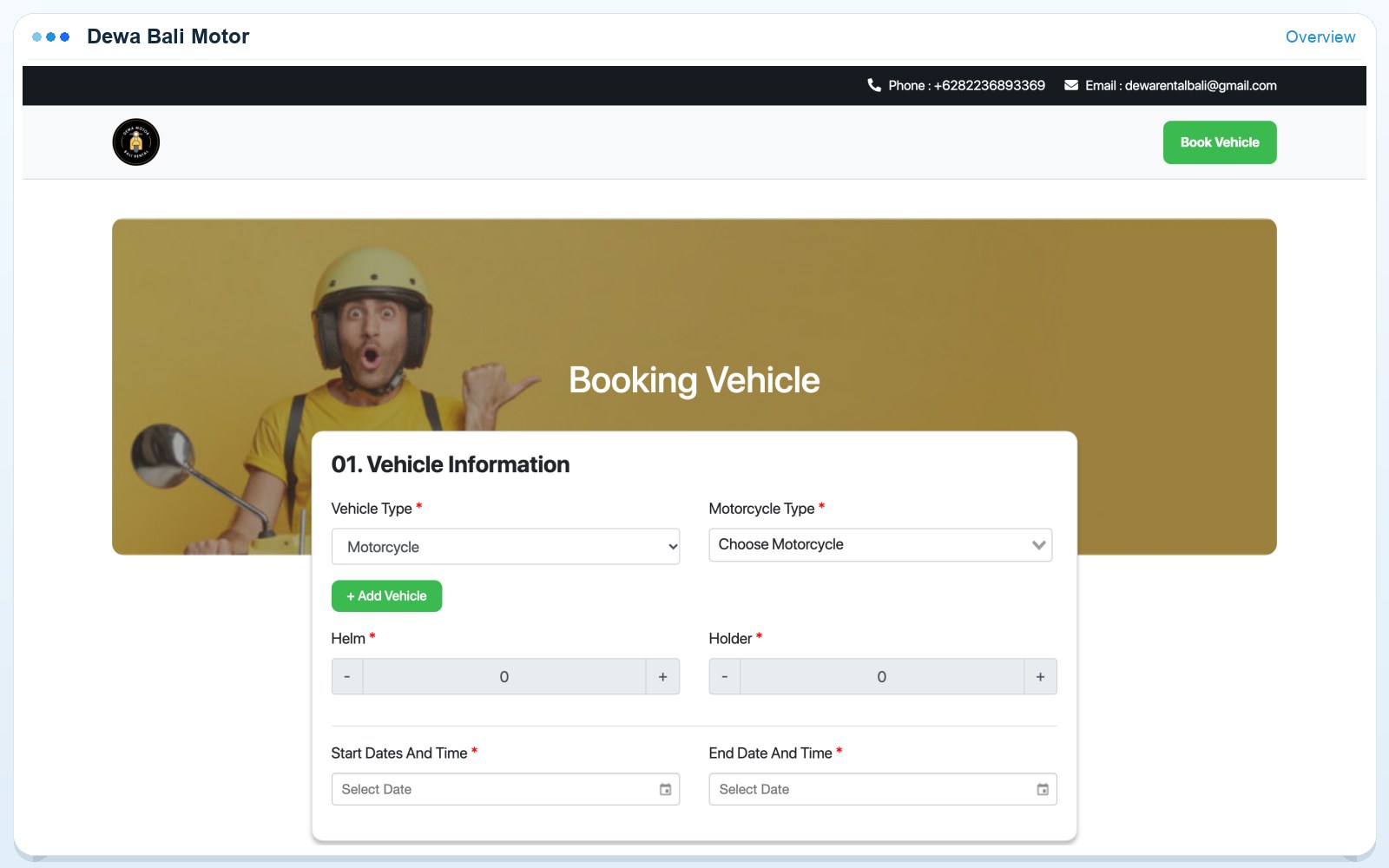Viewport: 1389px width, 868px height.
Task: Decrease Helm count with minus button
Action: pyautogui.click(x=347, y=677)
